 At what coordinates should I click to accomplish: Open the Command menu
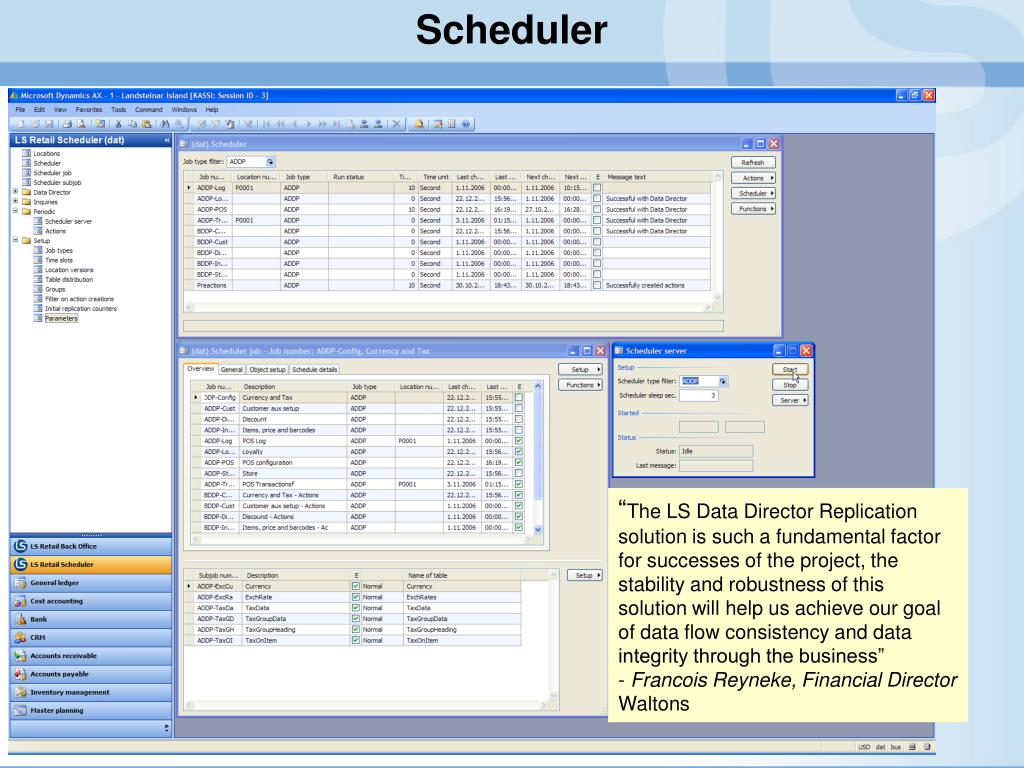pyautogui.click(x=149, y=110)
